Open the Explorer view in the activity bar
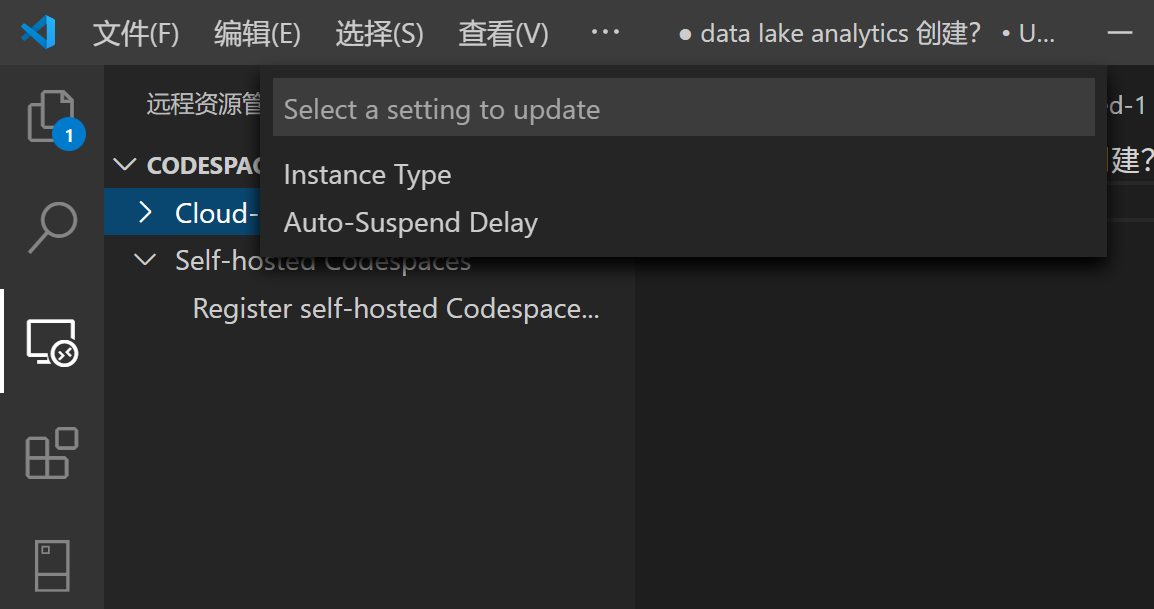Image resolution: width=1154 pixels, height=609 pixels. click(x=51, y=113)
